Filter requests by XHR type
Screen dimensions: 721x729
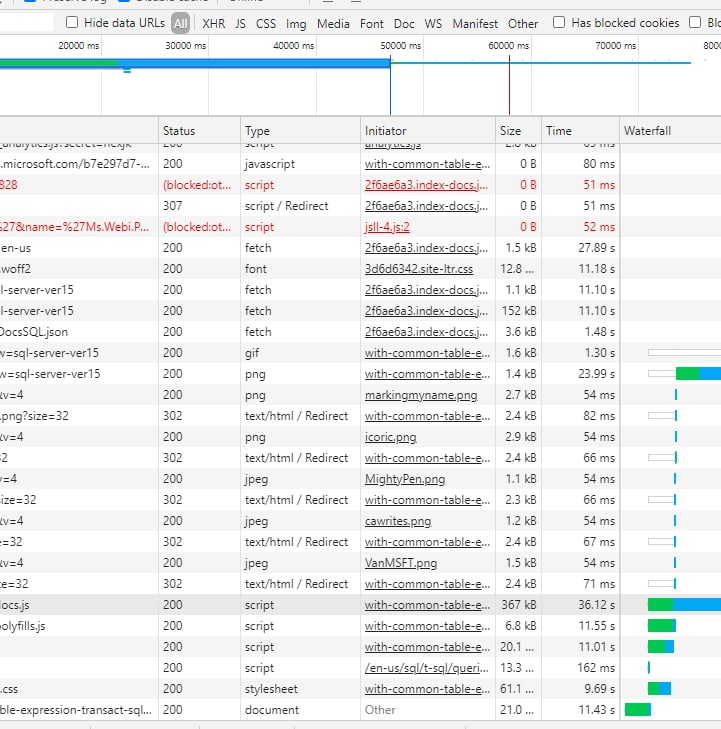[x=213, y=23]
